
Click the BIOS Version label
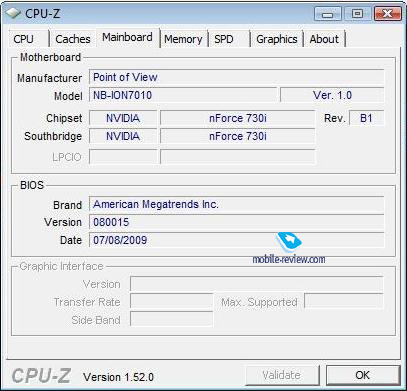[63, 222]
